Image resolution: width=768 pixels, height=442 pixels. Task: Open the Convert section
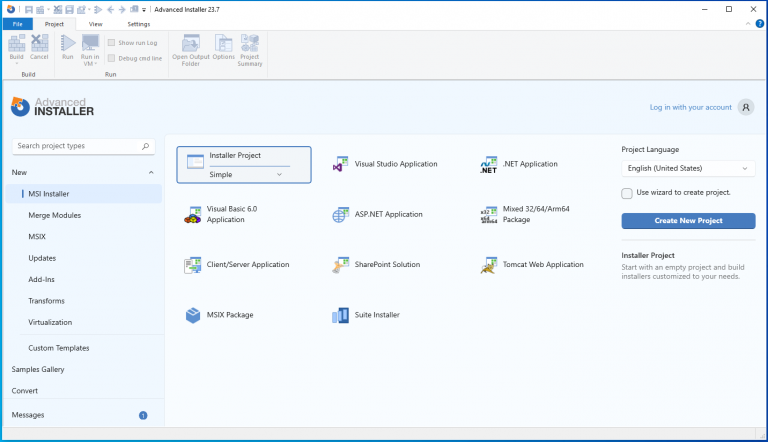pyautogui.click(x=84, y=391)
